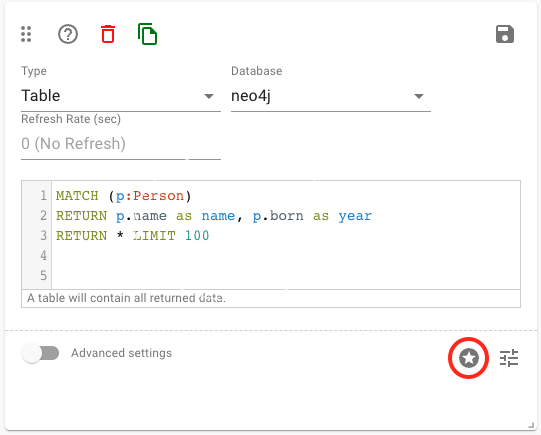The image size is (541, 435).
Task: Open the help question mark icon
Action: coord(68,34)
